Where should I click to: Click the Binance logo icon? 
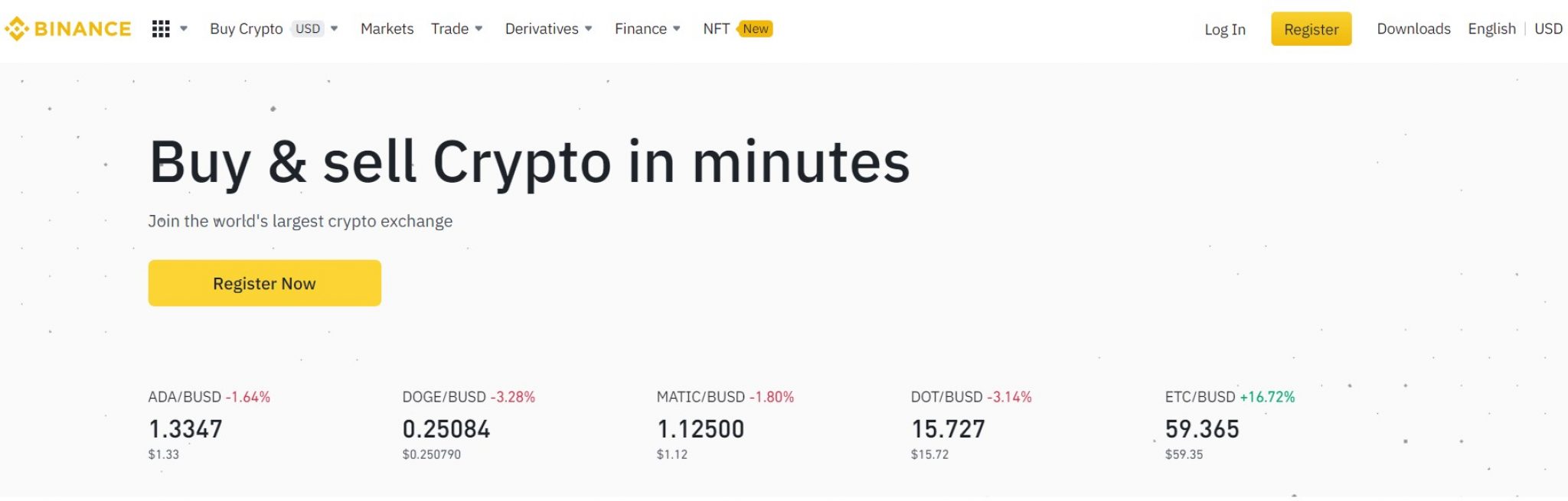coord(17,29)
